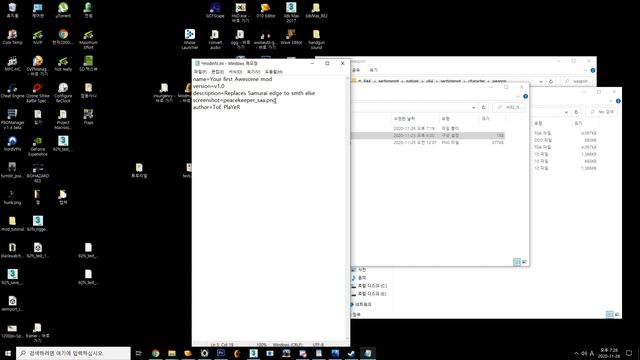Open the Recycle Bin desktop icon

coord(12,10)
